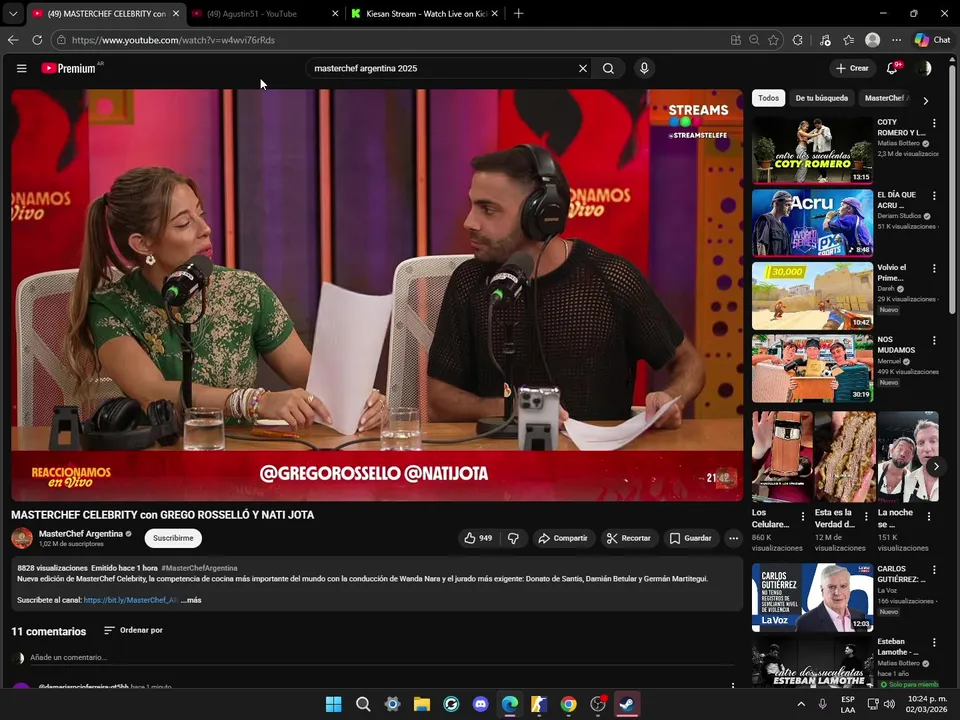Open Windows Start menu
The height and width of the screenshot is (720, 960).
[x=334, y=704]
